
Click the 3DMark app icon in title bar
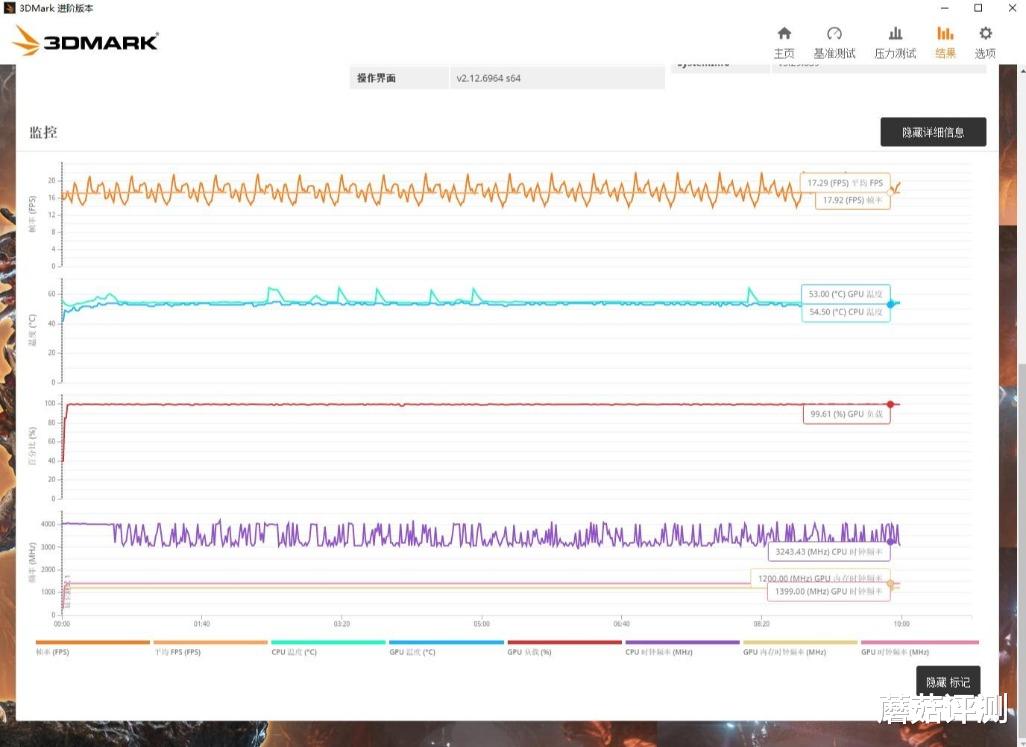coord(9,8)
